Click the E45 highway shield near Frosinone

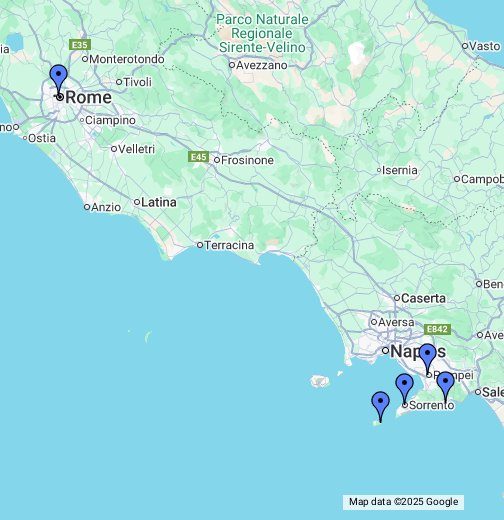pos(198,157)
